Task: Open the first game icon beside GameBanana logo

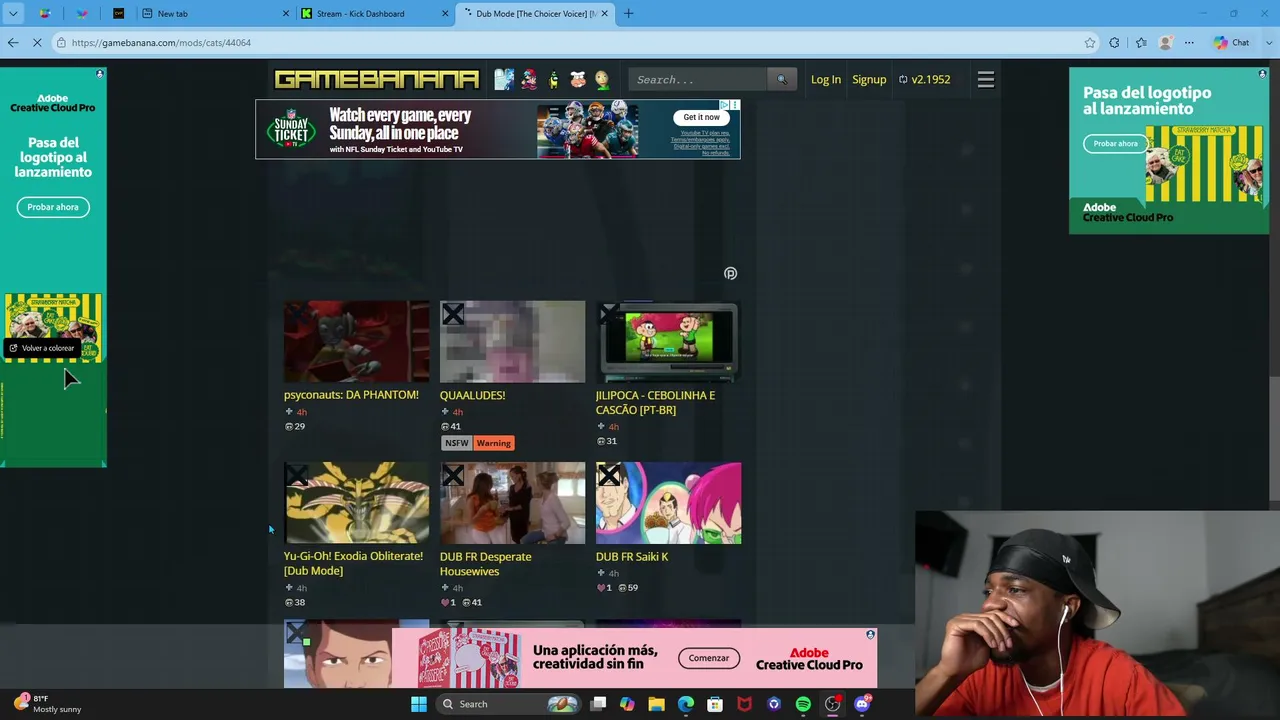Action: 504,80
